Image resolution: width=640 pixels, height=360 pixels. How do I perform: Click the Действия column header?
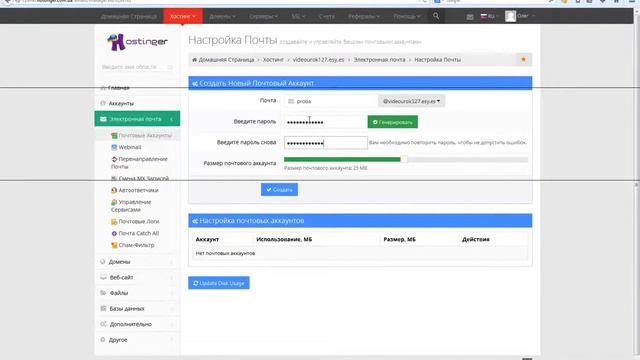[x=476, y=240]
